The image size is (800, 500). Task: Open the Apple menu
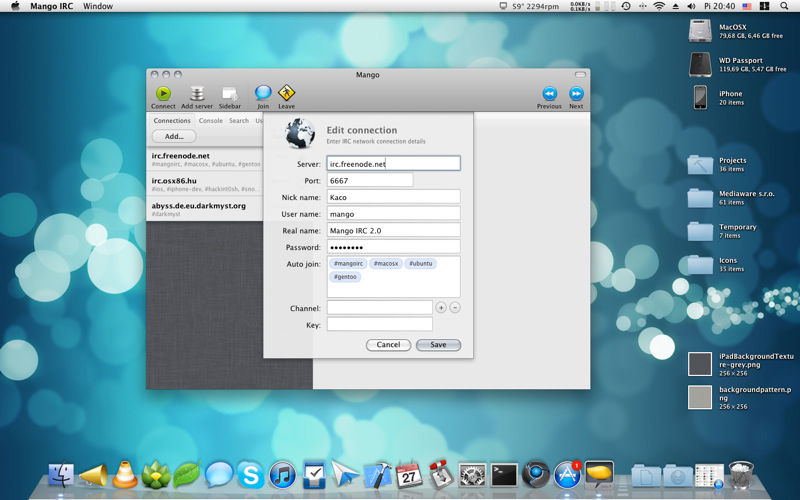pos(15,6)
